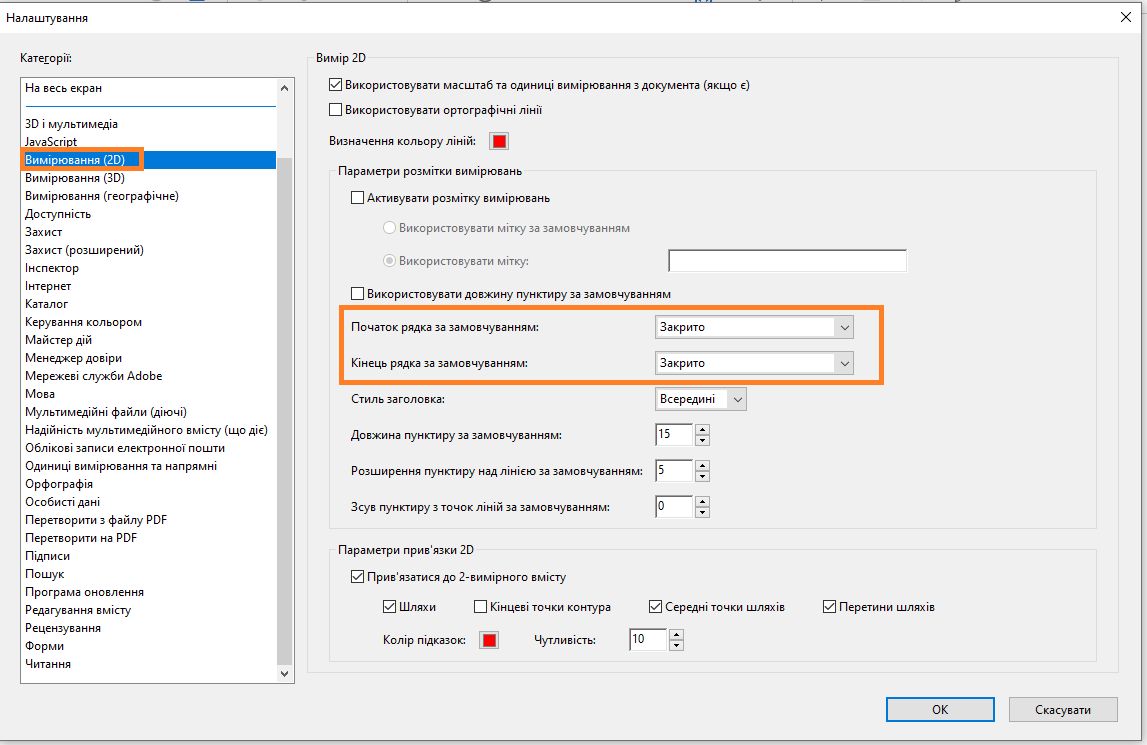1147x745 pixels.
Task: Open the Колір підказок color swatch
Action: 488,640
